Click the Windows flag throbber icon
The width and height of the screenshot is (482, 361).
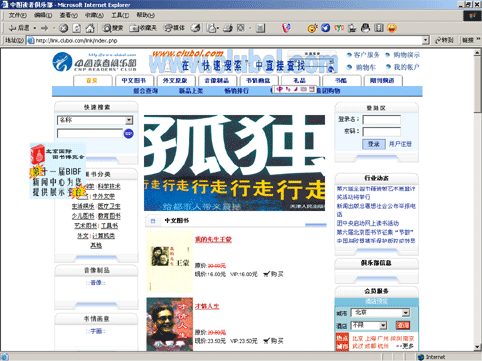(472, 16)
